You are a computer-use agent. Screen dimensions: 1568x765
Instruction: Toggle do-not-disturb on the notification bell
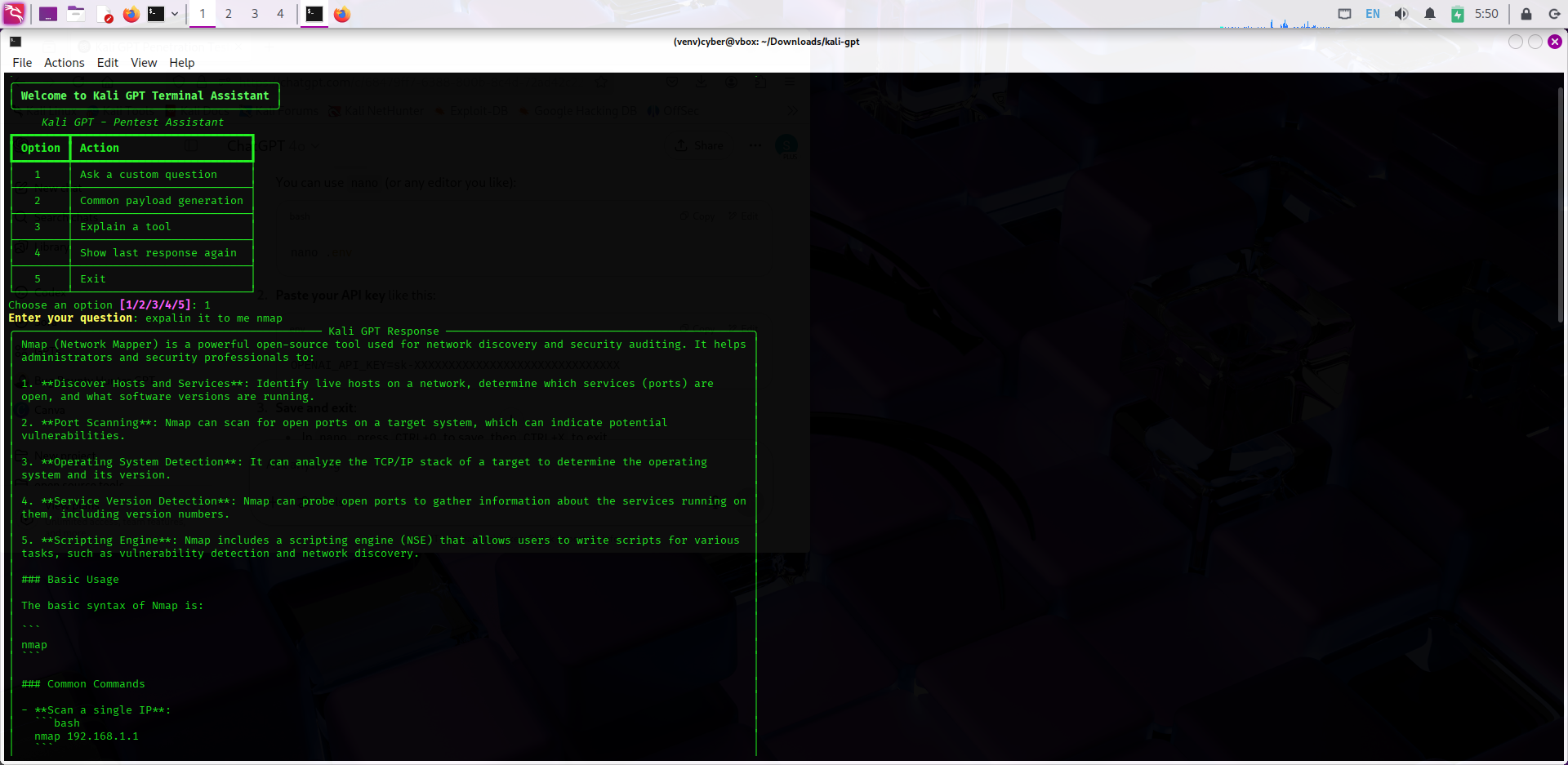(1430, 13)
